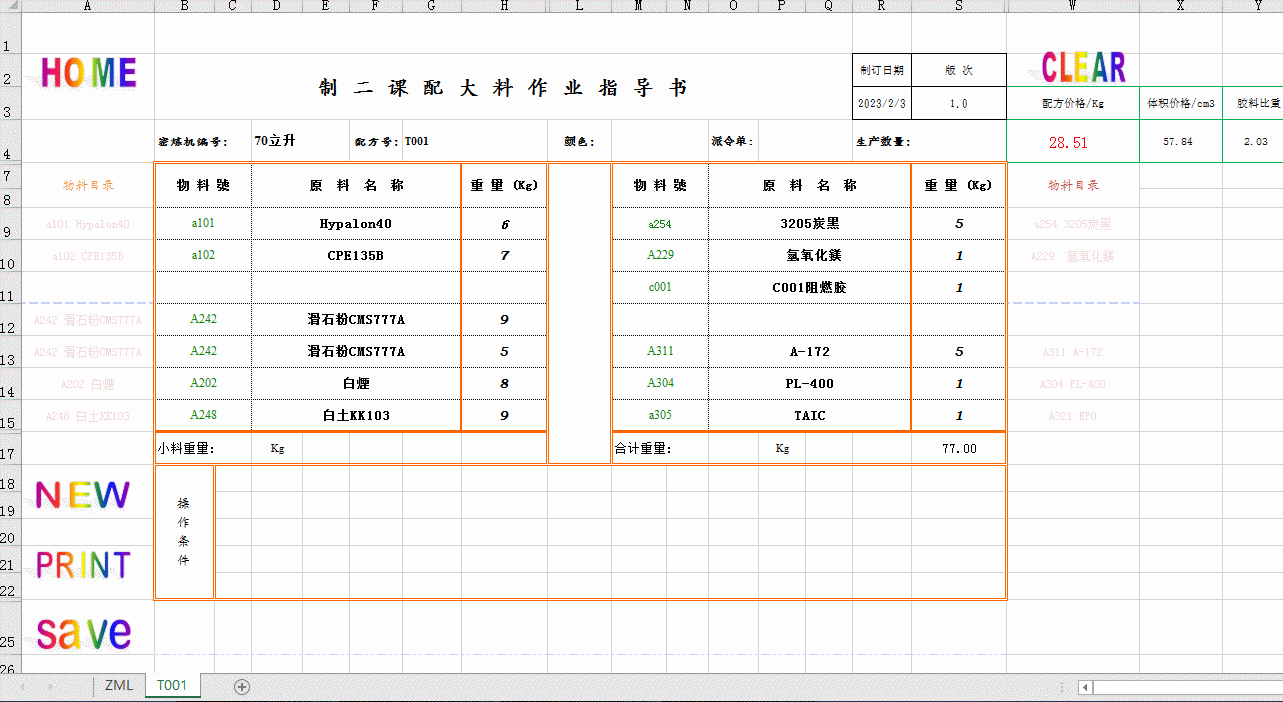Click the horizontal scrollbar left arrow
This screenshot has width=1283, height=702.
click(x=1085, y=687)
